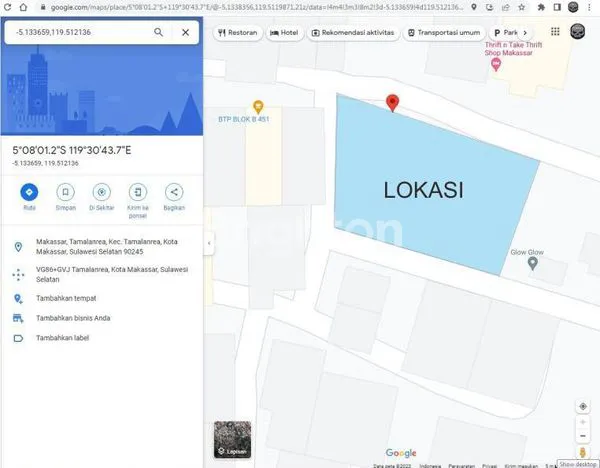Image resolution: width=600 pixels, height=468 pixels.
Task: Click the share page icon in address bar
Action: [505, 7]
